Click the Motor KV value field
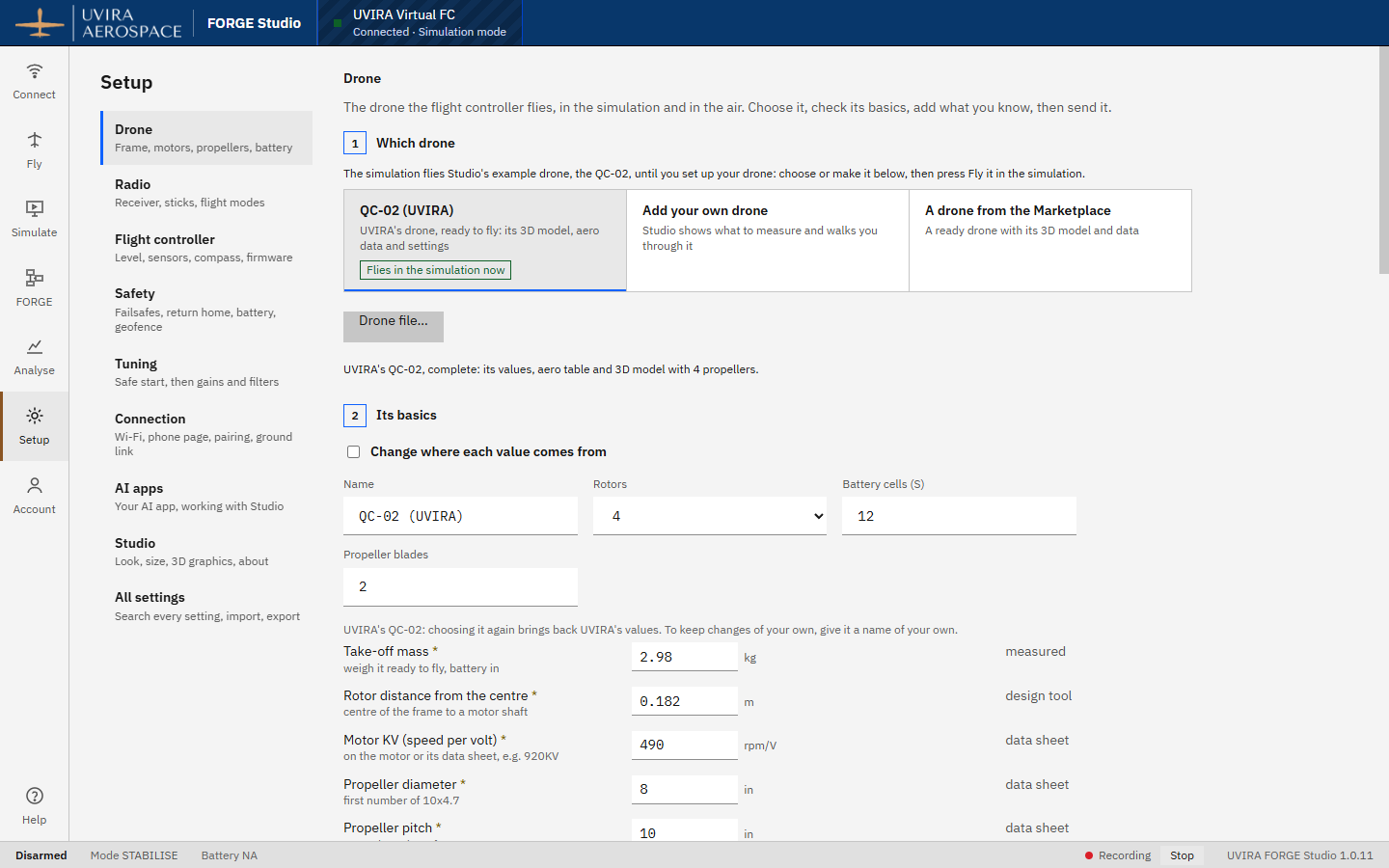This screenshot has width=1389, height=868. point(685,745)
